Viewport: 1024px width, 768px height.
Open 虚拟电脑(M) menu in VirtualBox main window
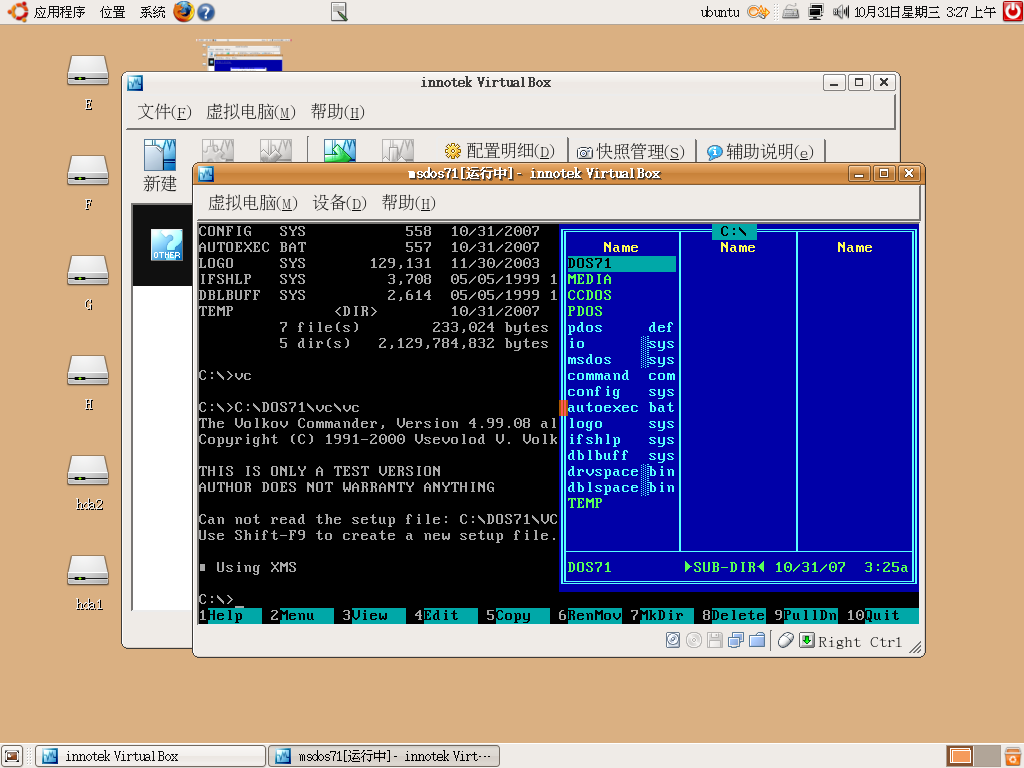[251, 112]
